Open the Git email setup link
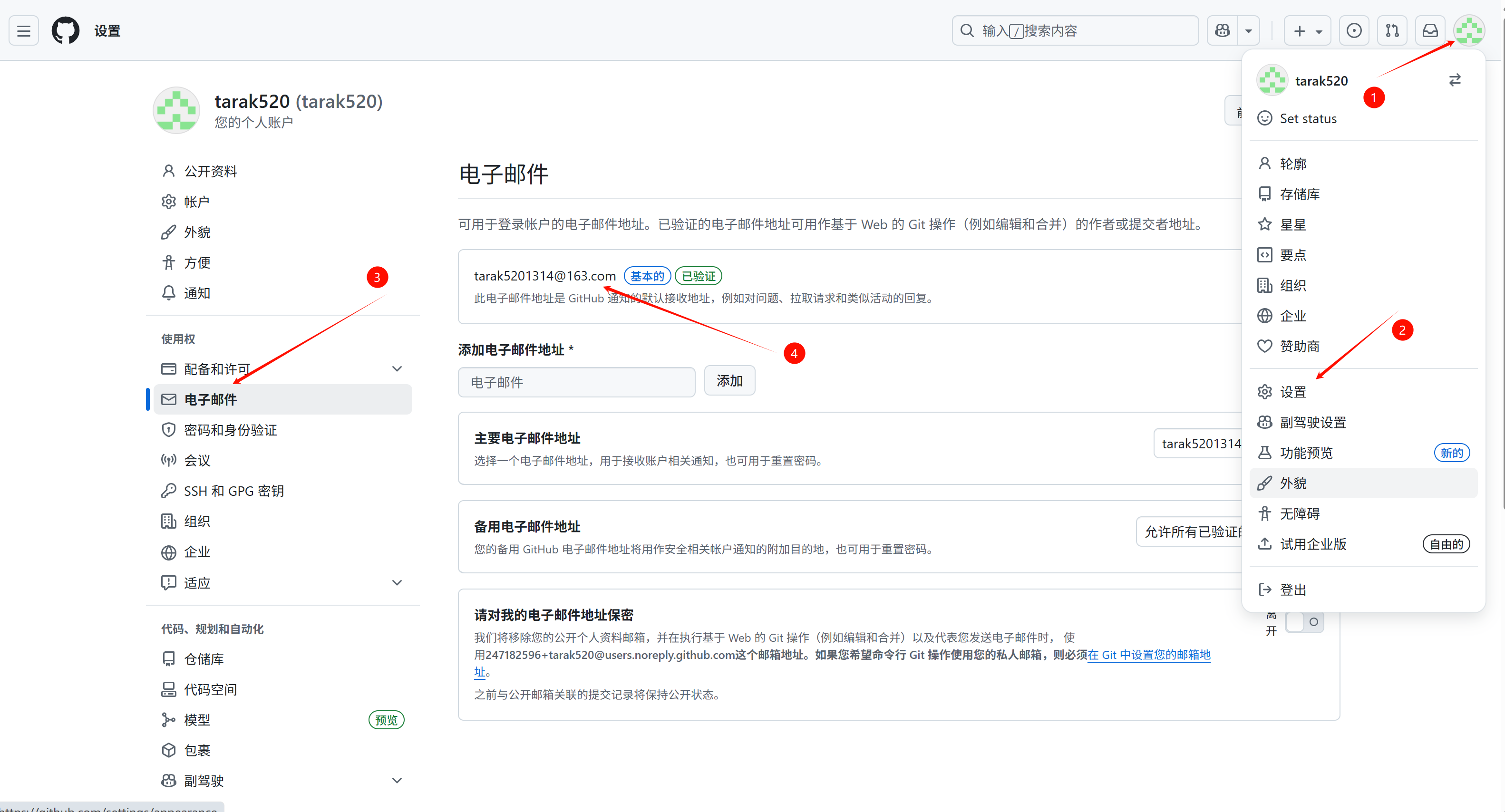 (1149, 655)
